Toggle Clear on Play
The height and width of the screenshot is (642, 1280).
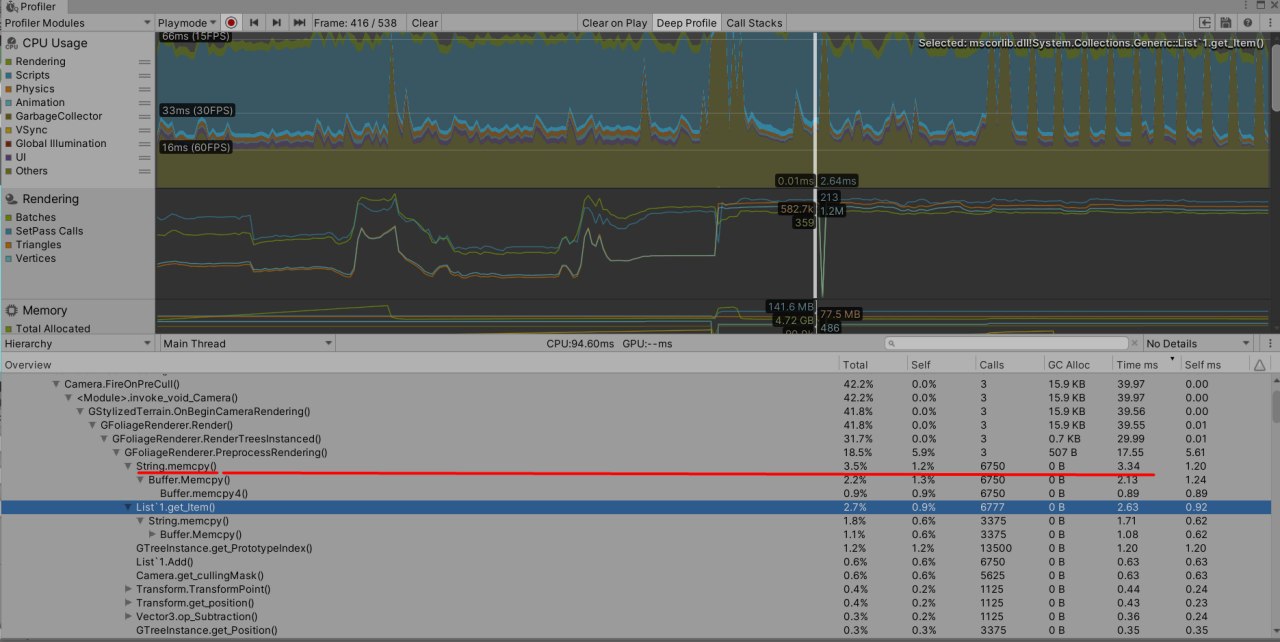(614, 22)
